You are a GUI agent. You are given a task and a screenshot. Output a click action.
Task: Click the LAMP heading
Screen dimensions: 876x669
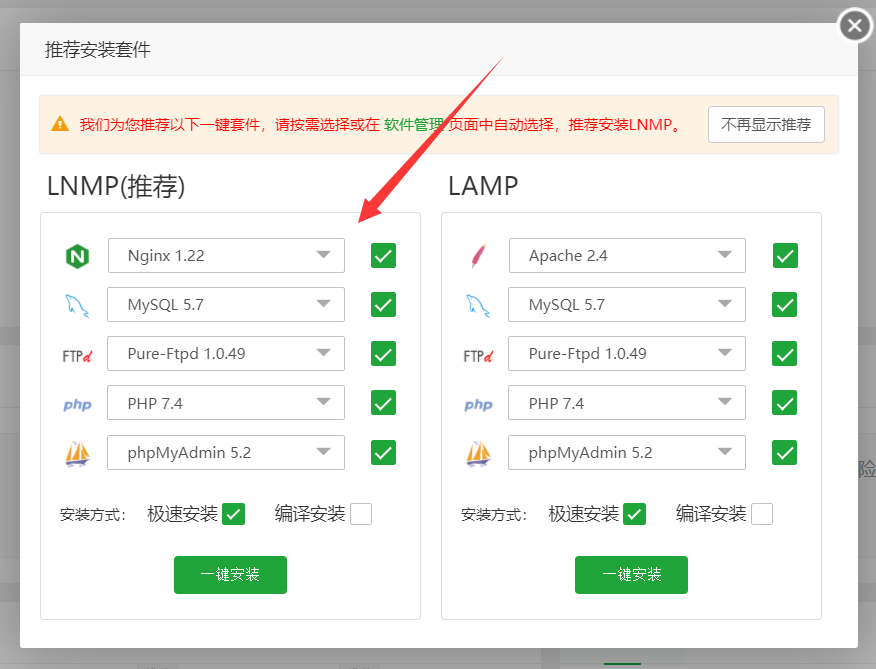(483, 186)
